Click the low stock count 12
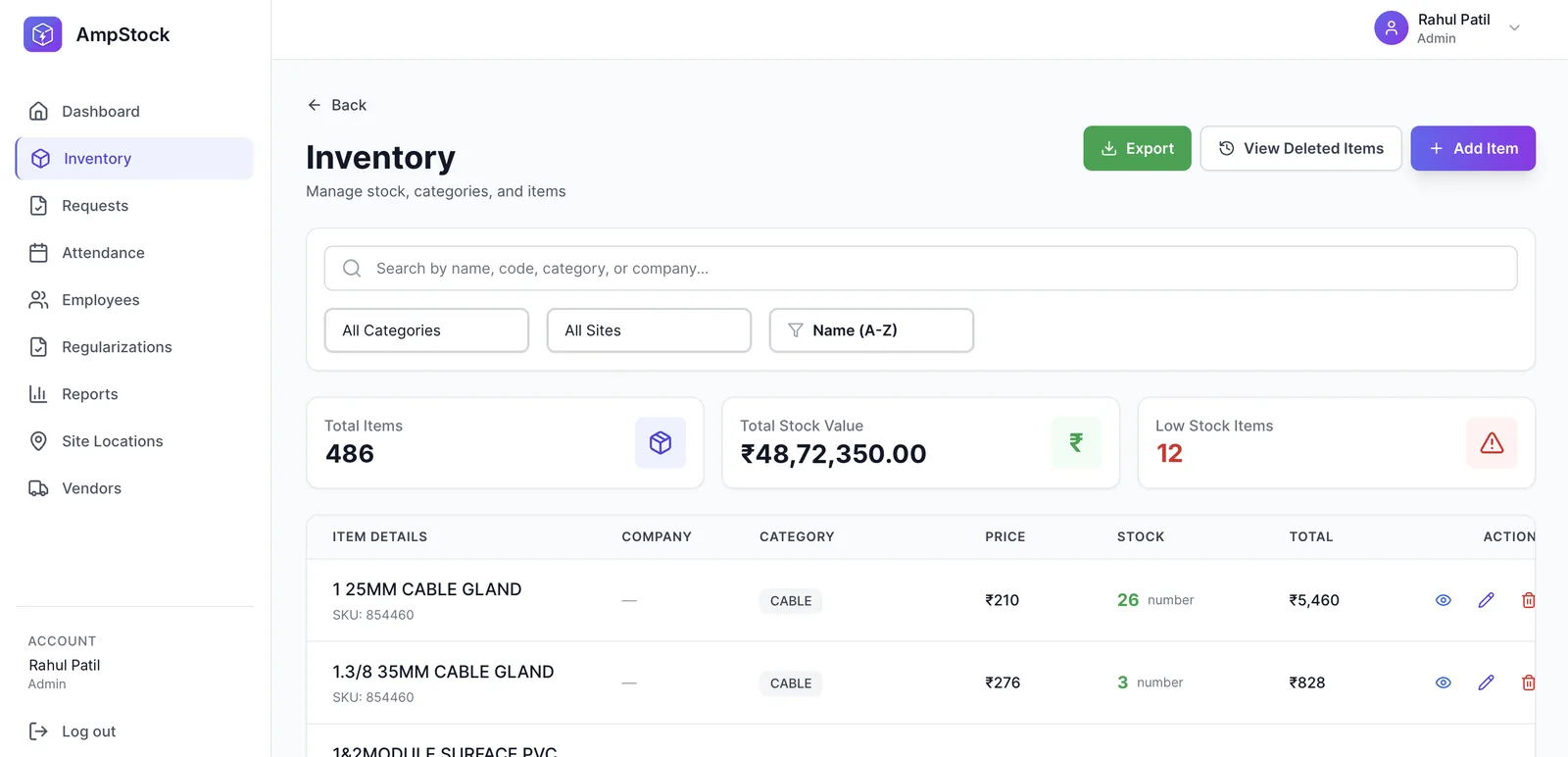The width and height of the screenshot is (1568, 757). [x=1169, y=453]
